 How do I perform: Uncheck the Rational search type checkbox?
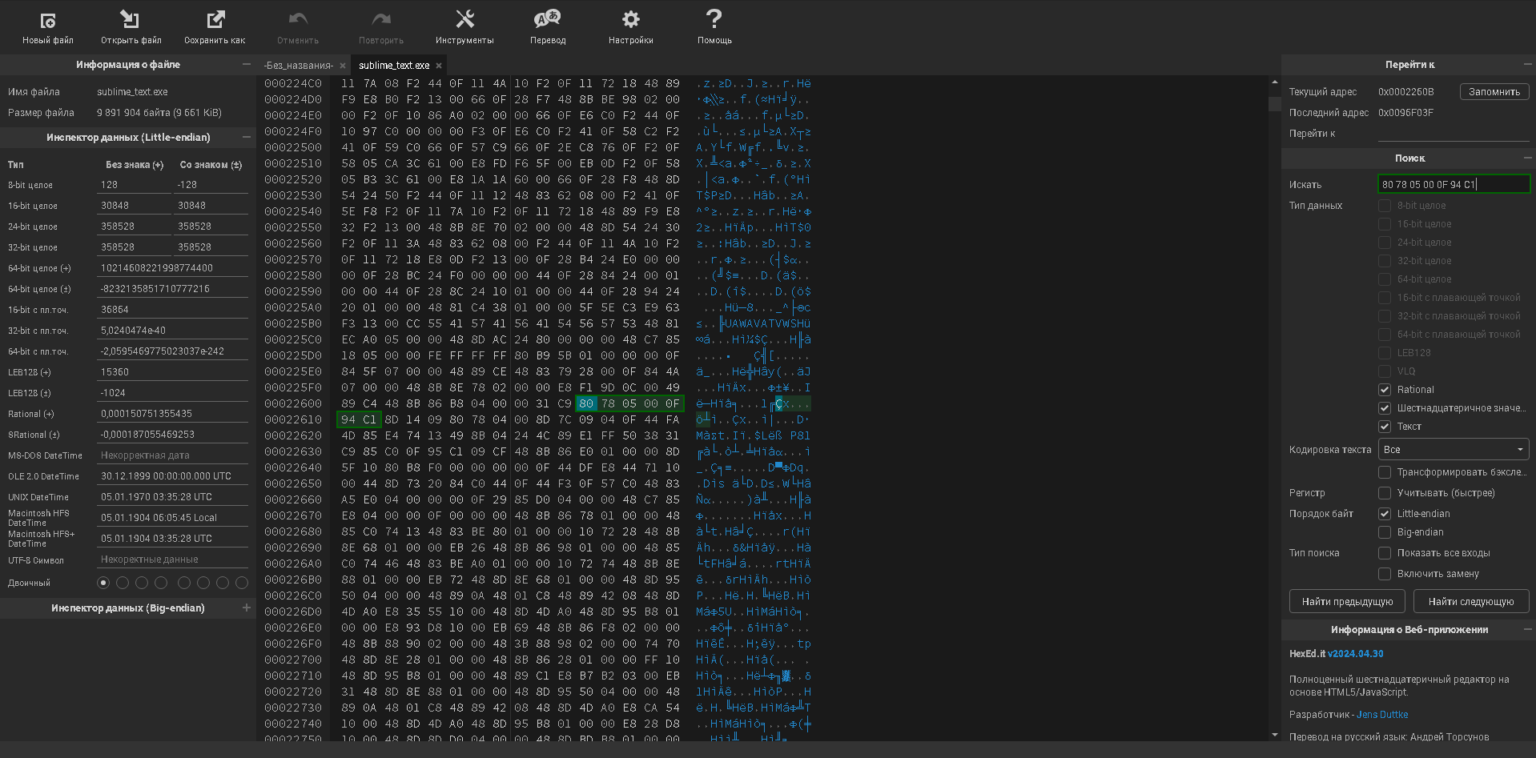[1384, 390]
